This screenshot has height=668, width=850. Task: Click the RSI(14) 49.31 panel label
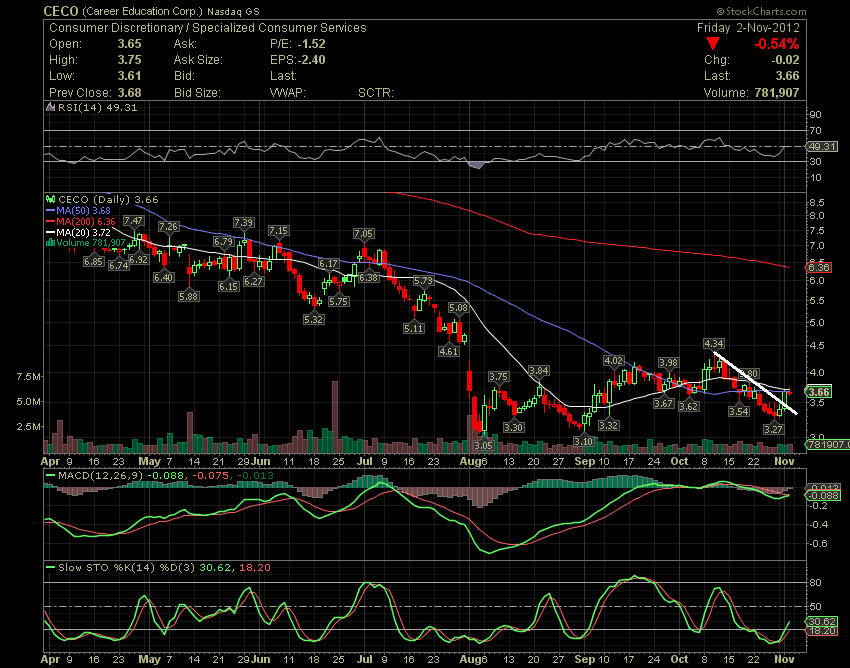click(98, 107)
